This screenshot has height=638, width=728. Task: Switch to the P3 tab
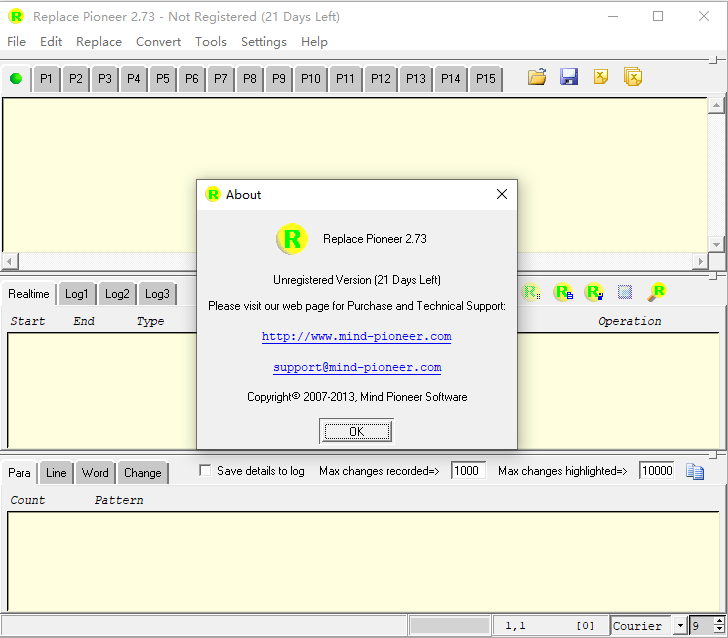pos(105,78)
